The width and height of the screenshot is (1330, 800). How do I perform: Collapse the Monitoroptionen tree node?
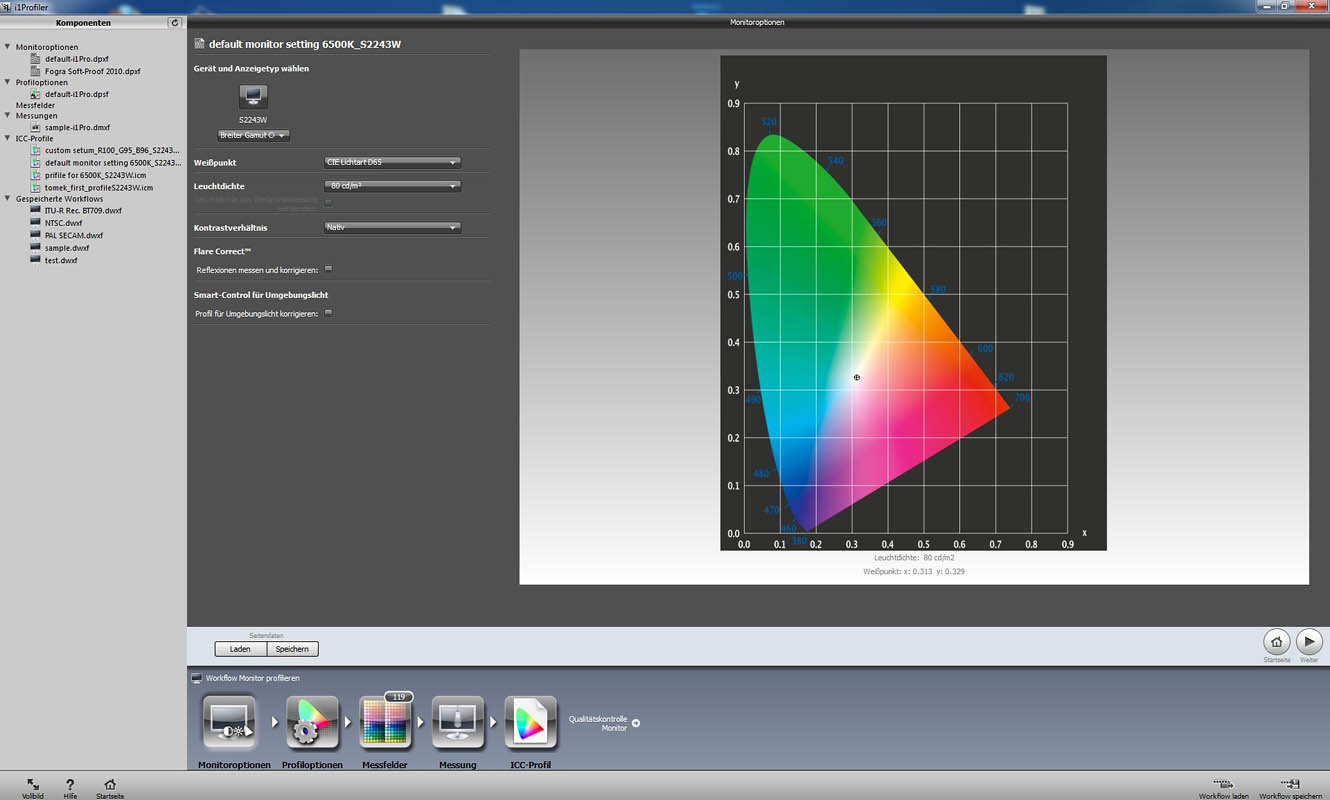tap(8, 47)
